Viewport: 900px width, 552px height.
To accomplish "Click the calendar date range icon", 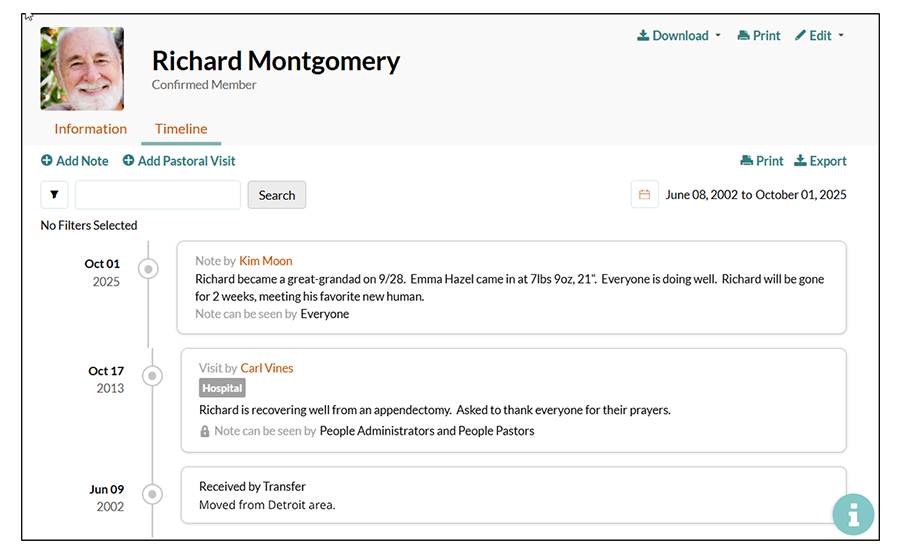I will pyautogui.click(x=644, y=194).
